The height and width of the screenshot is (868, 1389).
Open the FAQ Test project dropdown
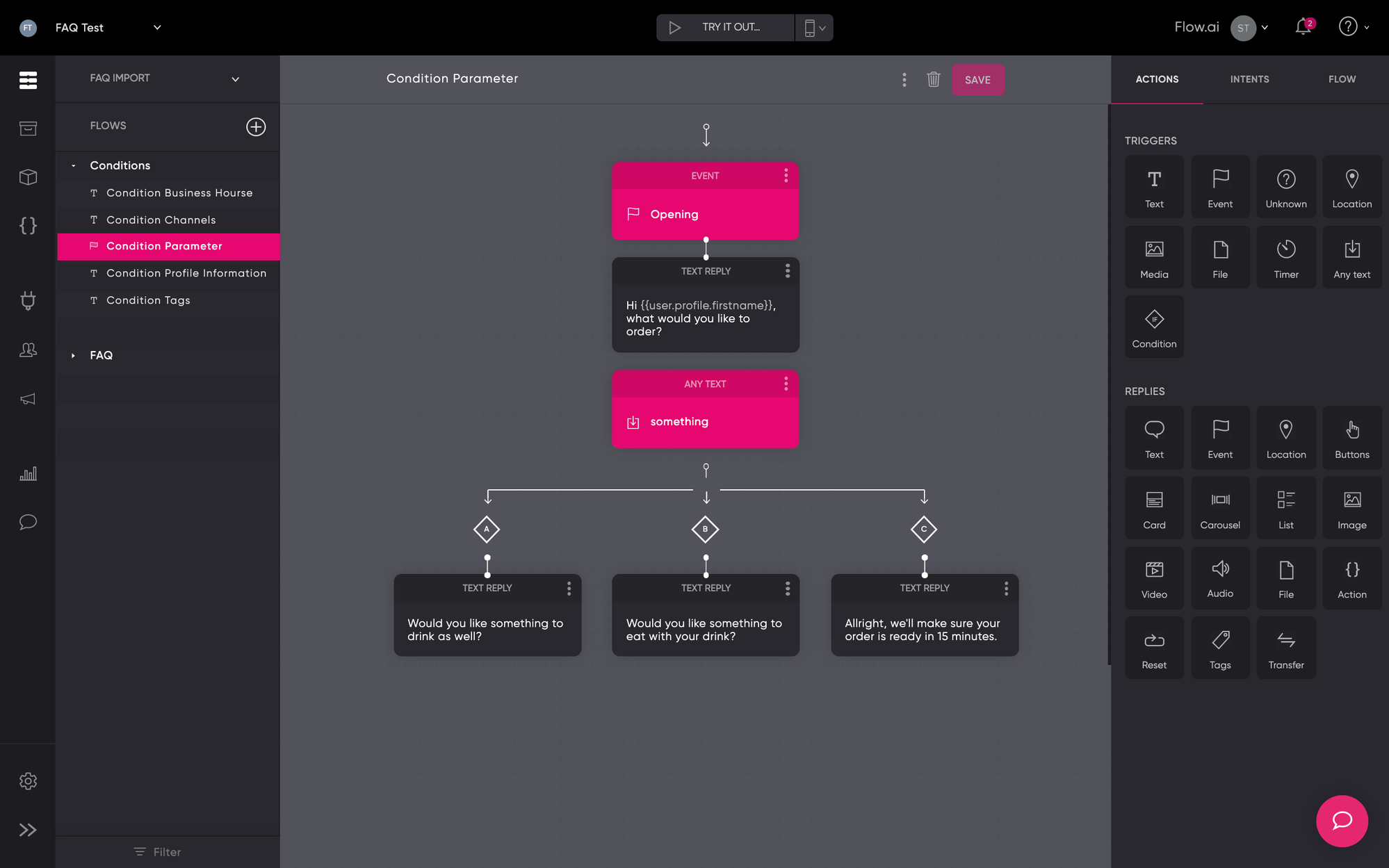[x=157, y=27]
